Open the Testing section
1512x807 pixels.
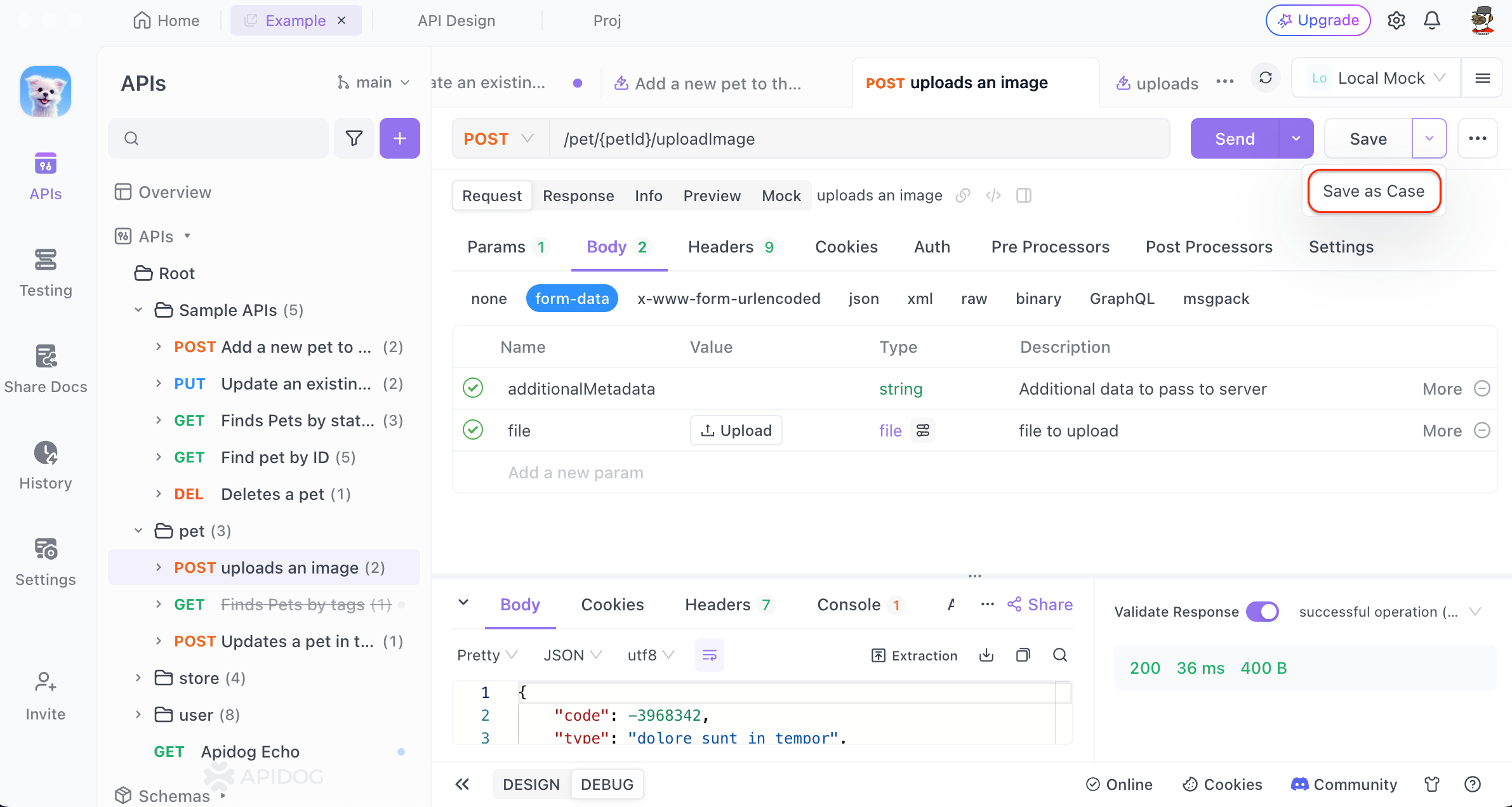pos(46,273)
